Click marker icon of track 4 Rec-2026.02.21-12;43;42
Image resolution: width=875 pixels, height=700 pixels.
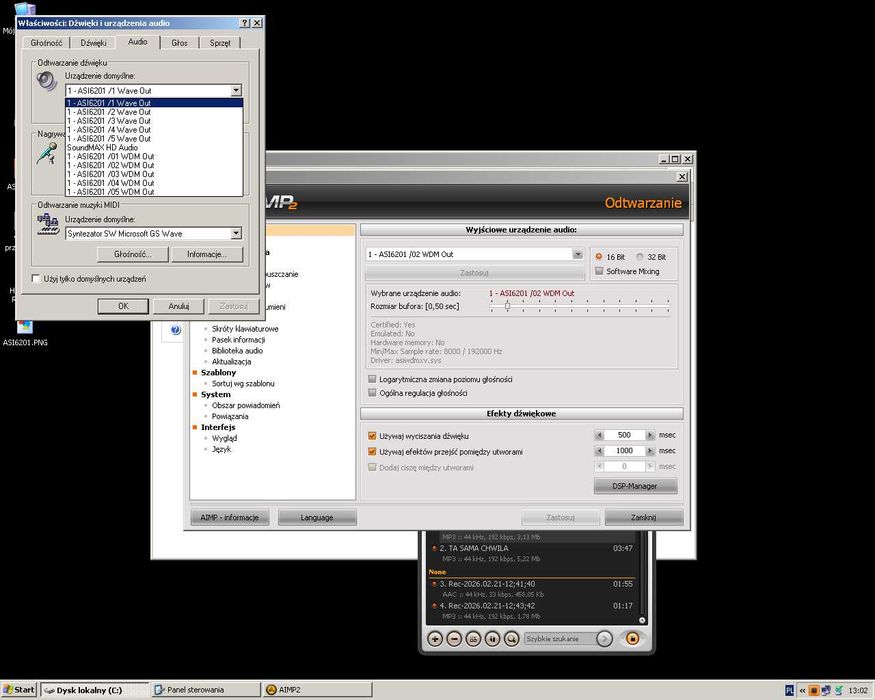point(434,606)
